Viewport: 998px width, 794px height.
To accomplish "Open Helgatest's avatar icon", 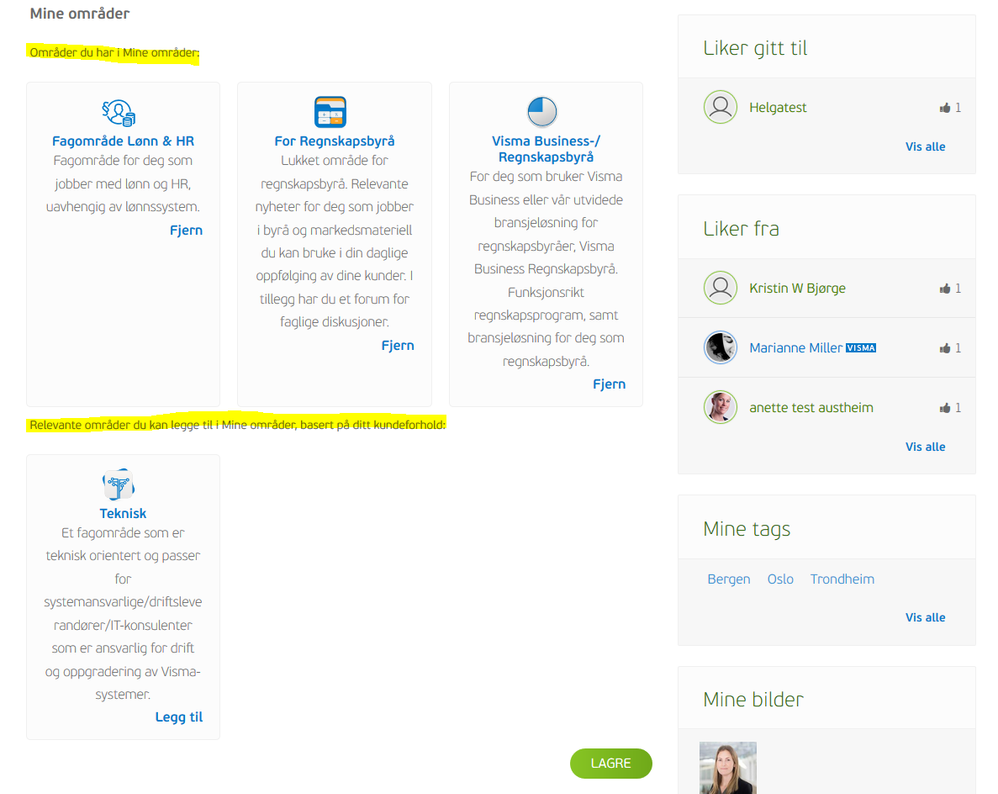I will tap(720, 107).
